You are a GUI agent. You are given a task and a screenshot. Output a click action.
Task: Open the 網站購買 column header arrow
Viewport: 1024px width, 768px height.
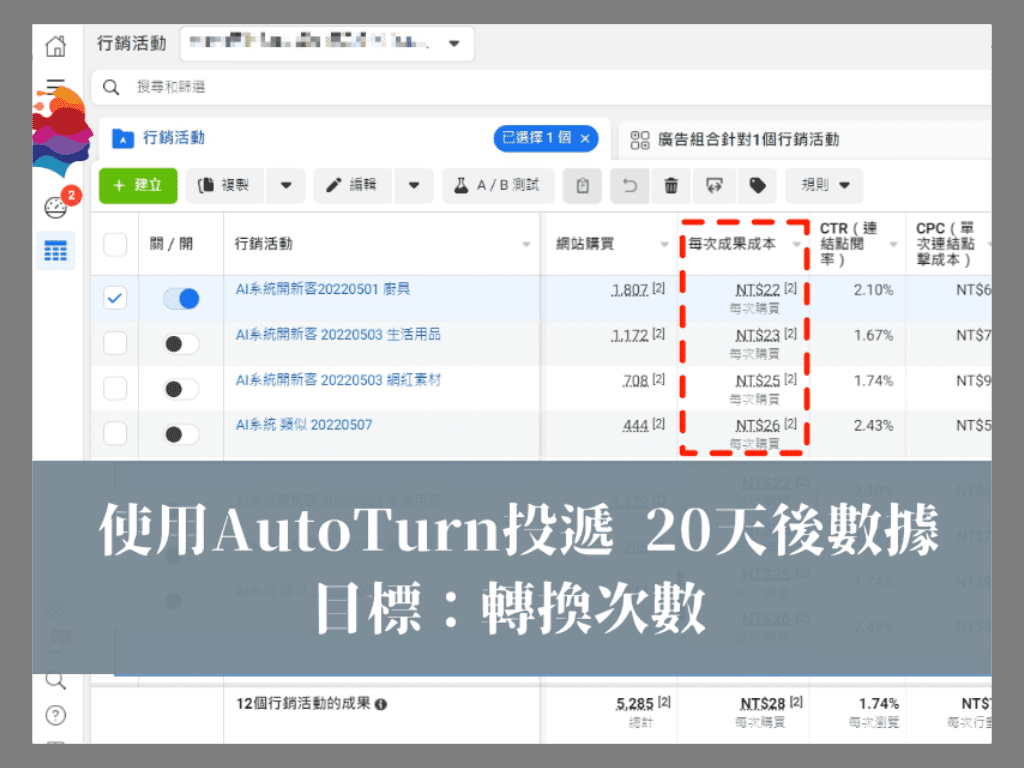(x=664, y=245)
